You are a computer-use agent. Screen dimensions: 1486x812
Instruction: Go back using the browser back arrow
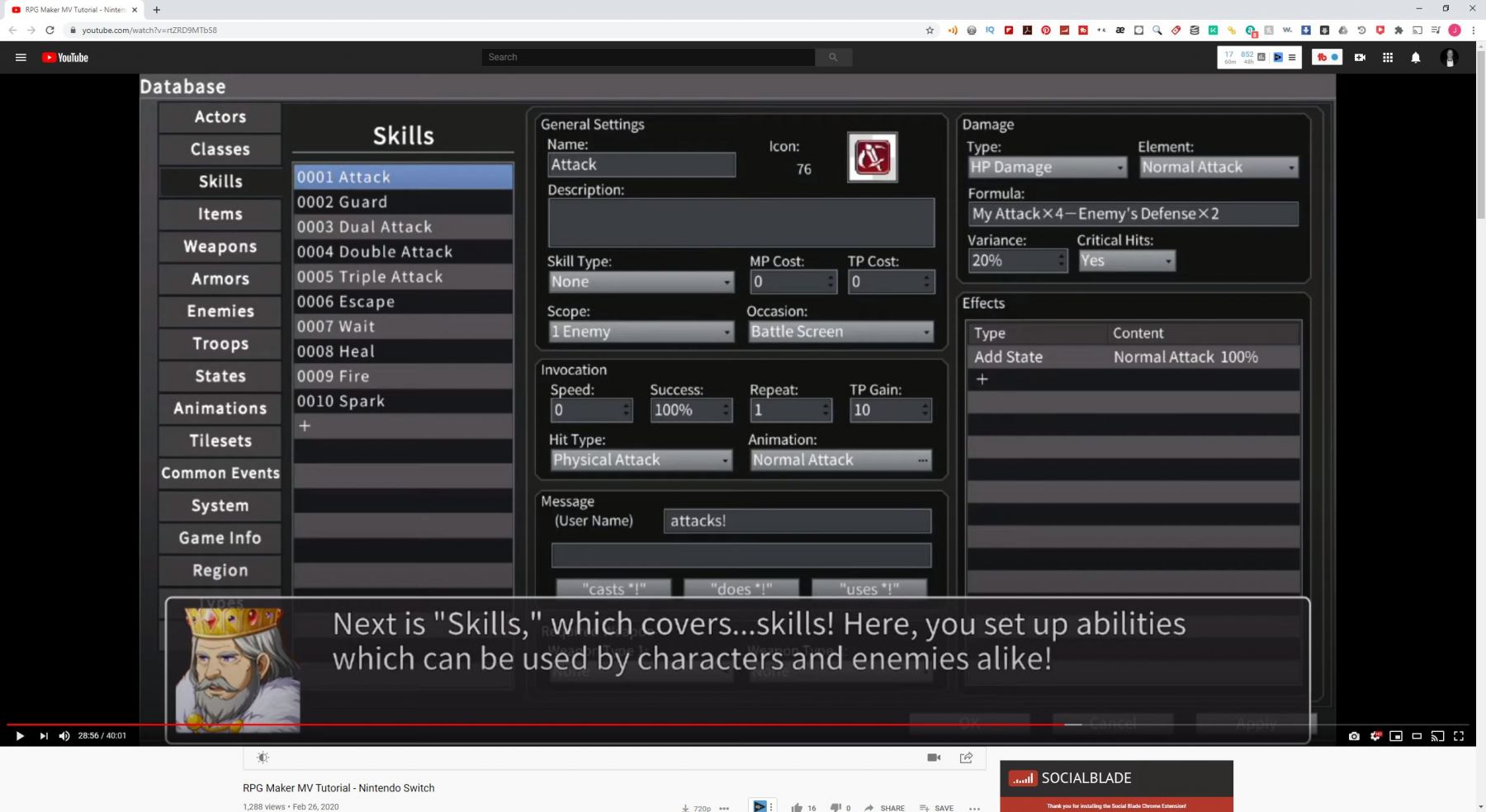coord(12,30)
